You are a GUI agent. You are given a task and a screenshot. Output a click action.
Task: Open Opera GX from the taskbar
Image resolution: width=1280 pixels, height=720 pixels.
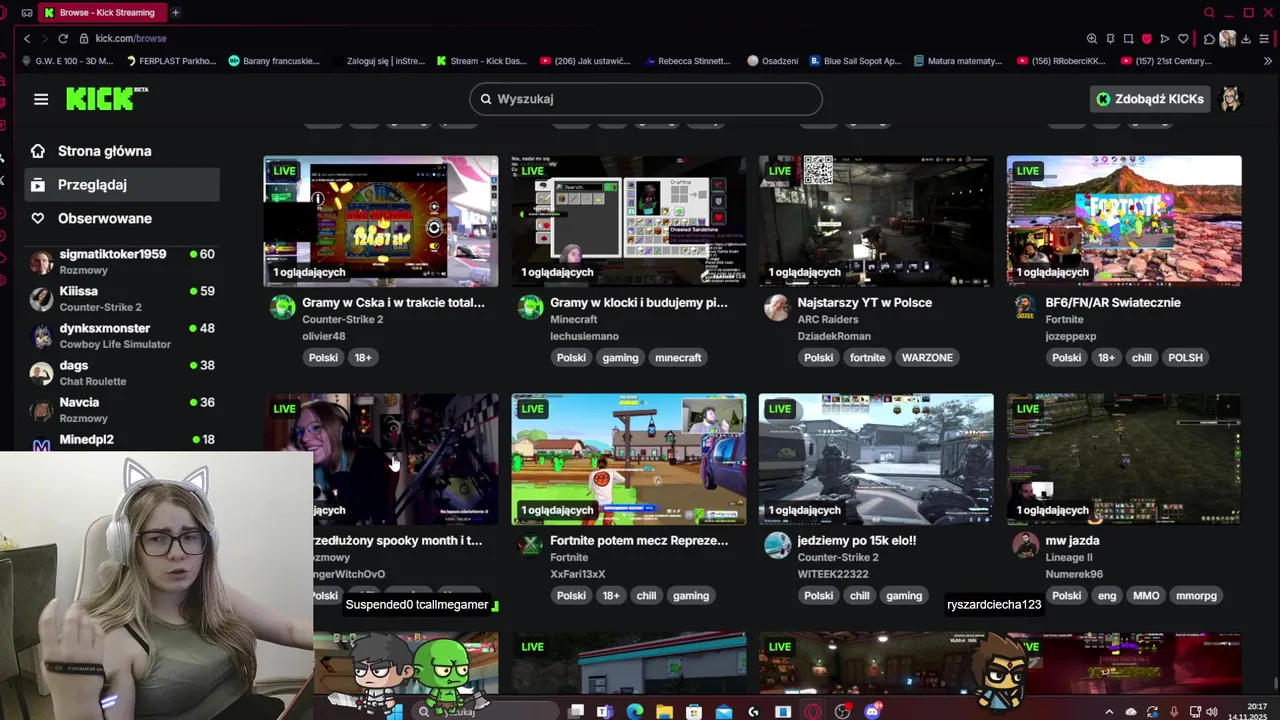pyautogui.click(x=813, y=711)
